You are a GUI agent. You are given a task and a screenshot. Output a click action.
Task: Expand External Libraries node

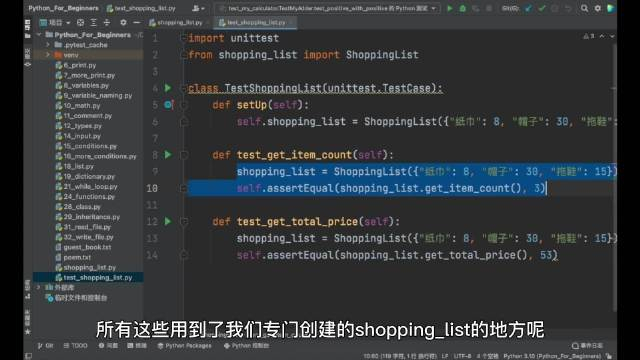tap(39, 287)
